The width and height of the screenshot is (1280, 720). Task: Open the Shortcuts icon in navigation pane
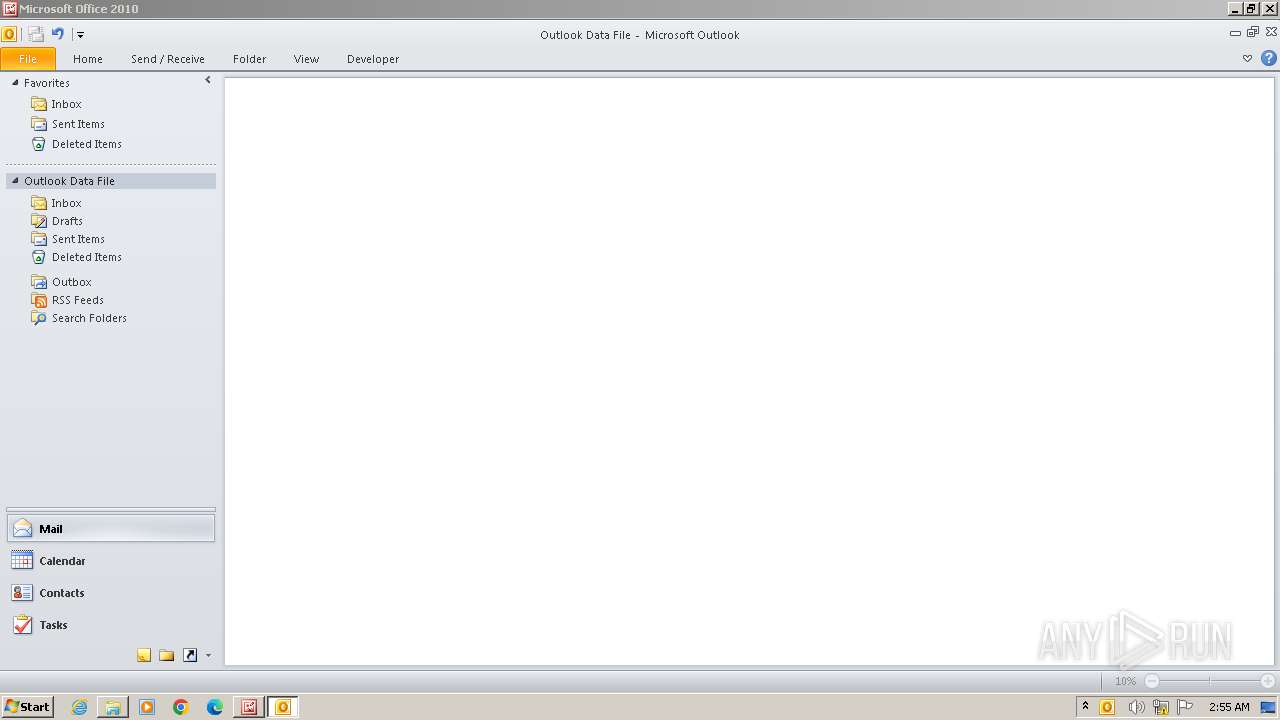190,656
